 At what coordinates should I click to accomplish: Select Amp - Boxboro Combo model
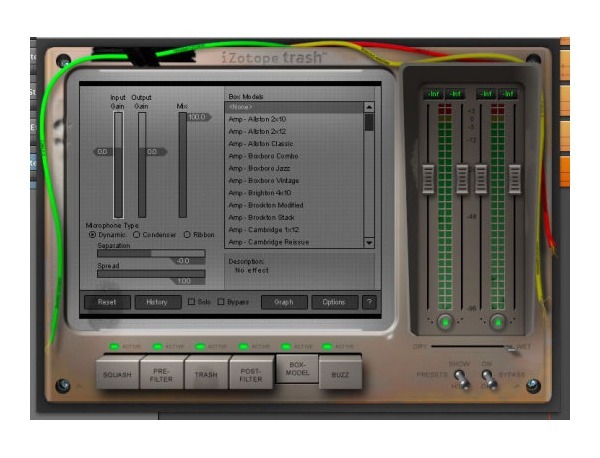pyautogui.click(x=294, y=156)
